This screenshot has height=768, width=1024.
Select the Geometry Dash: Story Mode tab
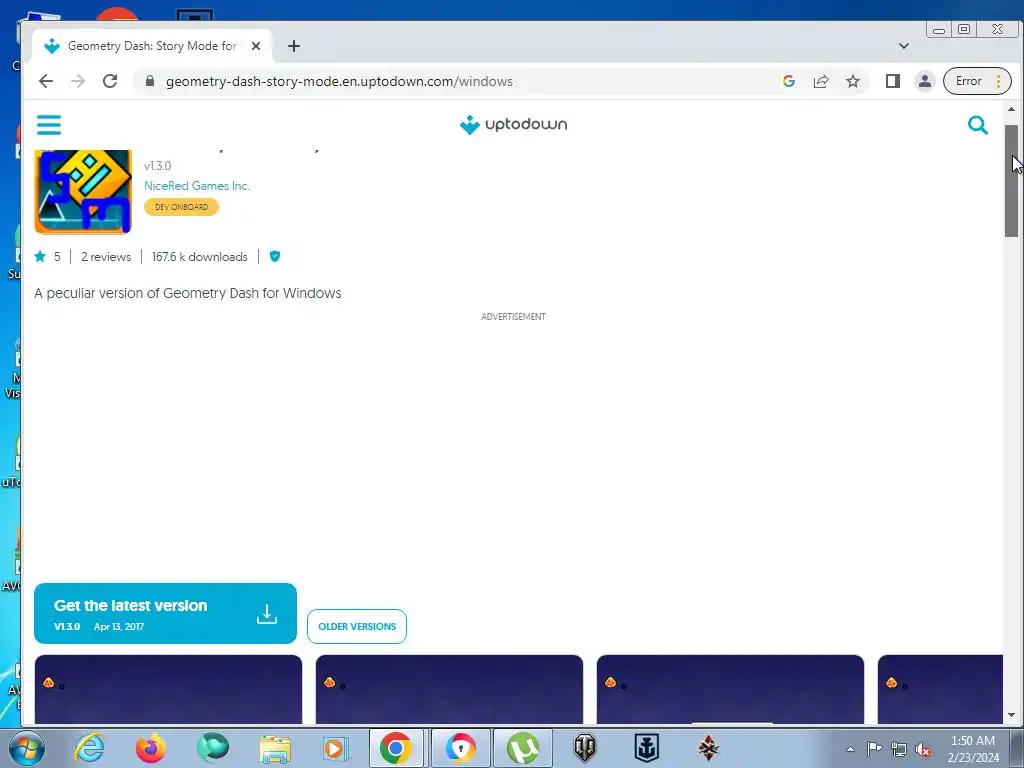click(152, 46)
